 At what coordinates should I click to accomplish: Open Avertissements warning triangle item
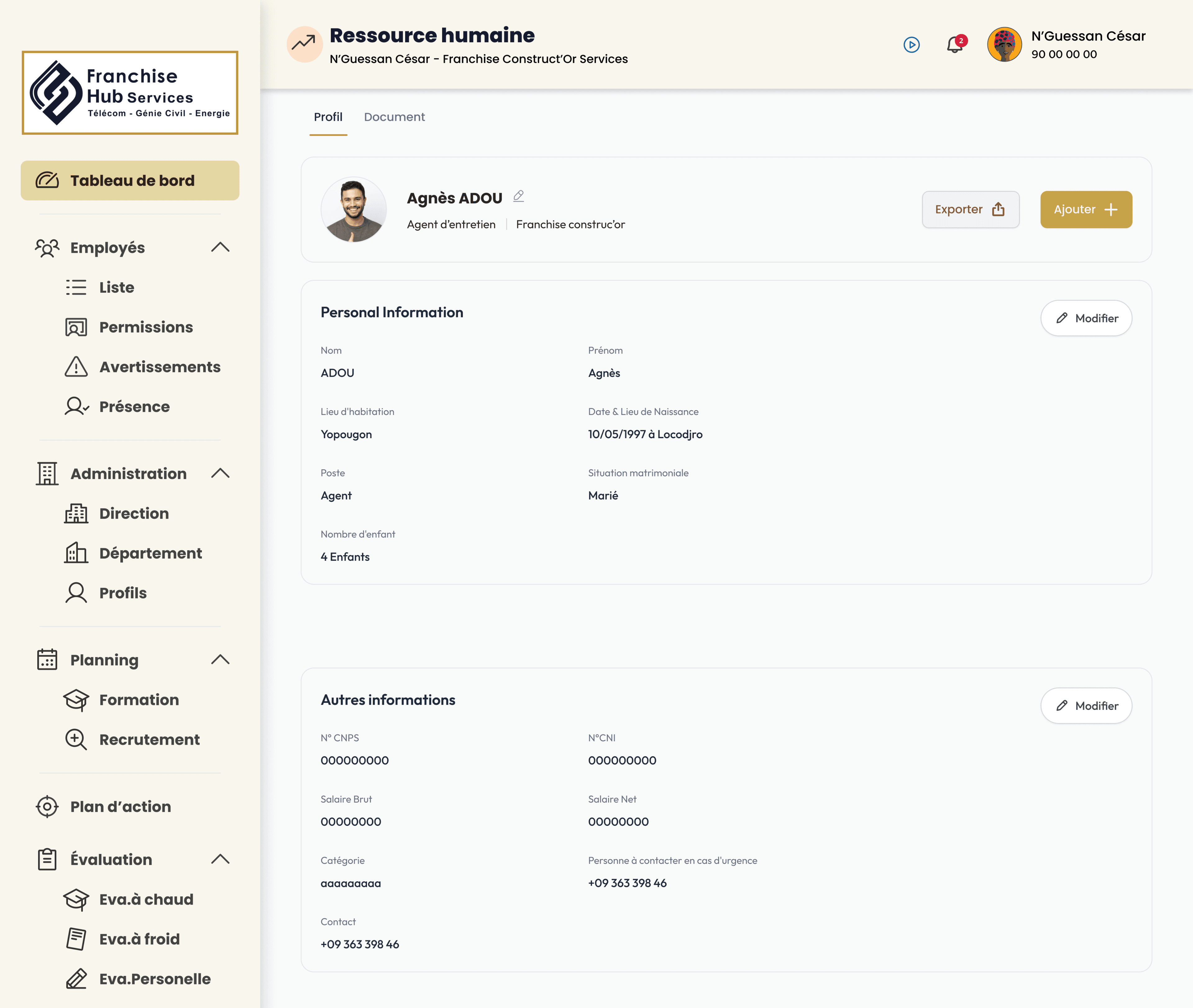coord(159,367)
